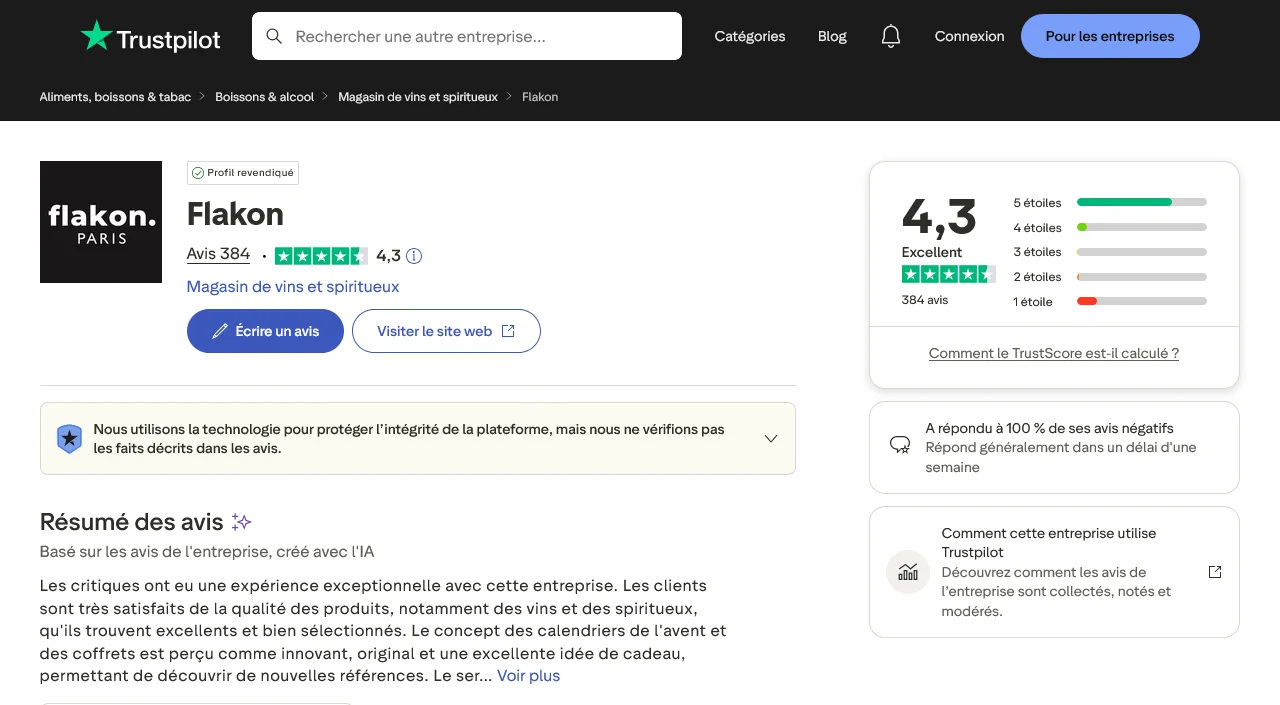Click the pencil icon on Écrire un avis
This screenshot has height=705, width=1280.
(x=220, y=331)
